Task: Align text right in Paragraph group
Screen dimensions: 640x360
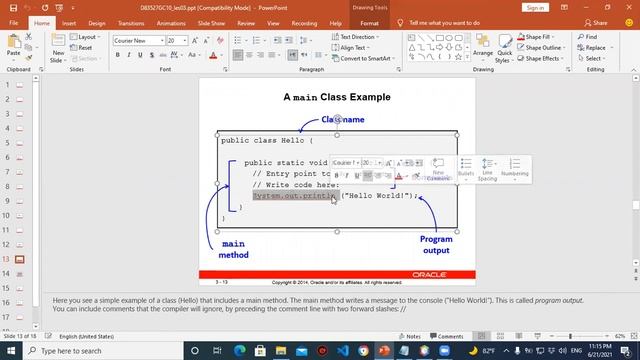Action: click(260, 55)
